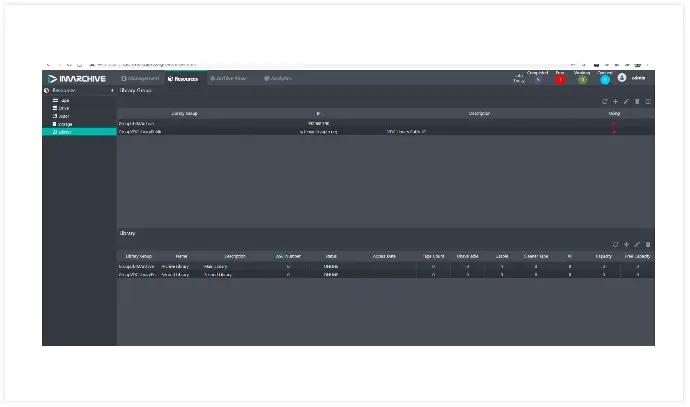Click the refresh icon in lower Library panel
Viewport: 690px width, 407px height.
click(615, 244)
